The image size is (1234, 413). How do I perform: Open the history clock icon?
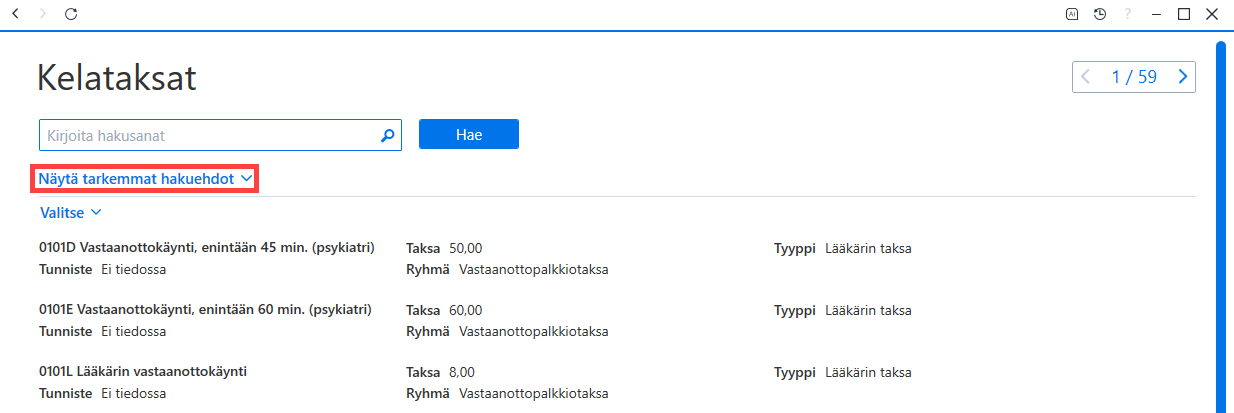[x=1100, y=14]
